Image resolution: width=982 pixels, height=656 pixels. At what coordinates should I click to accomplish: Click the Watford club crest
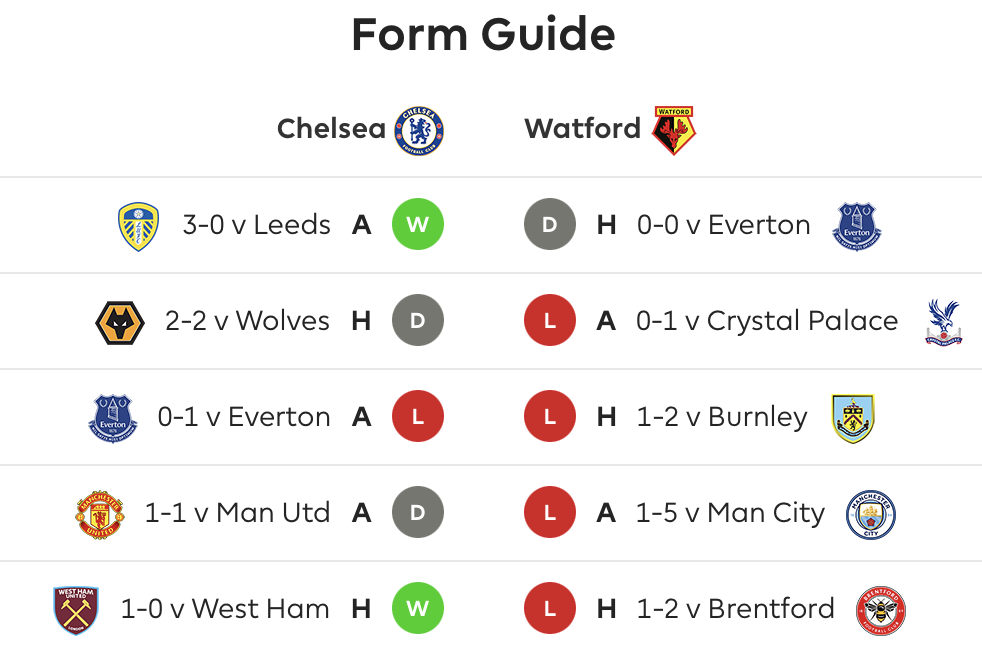[673, 129]
